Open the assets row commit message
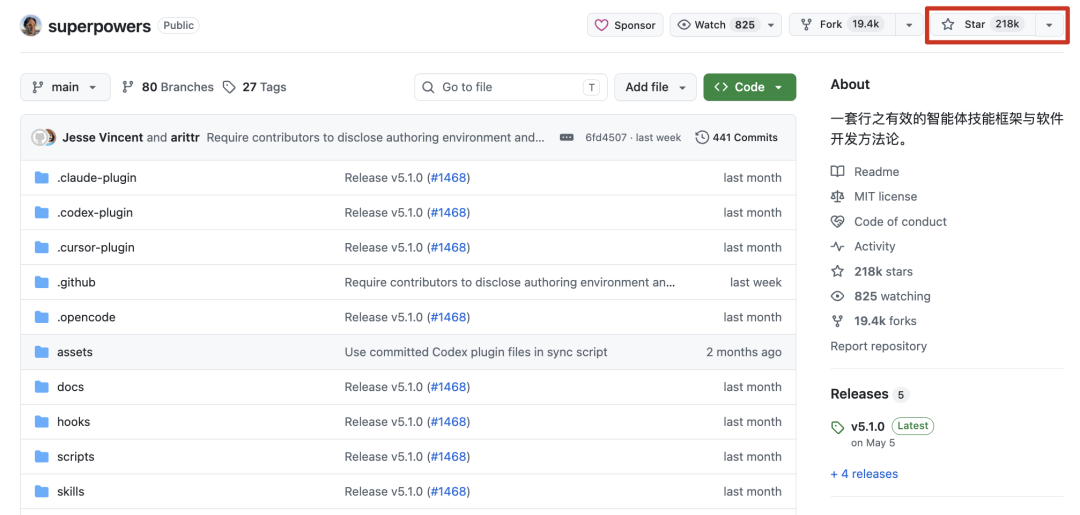Image resolution: width=1080 pixels, height=515 pixels. pyautogui.click(x=476, y=352)
